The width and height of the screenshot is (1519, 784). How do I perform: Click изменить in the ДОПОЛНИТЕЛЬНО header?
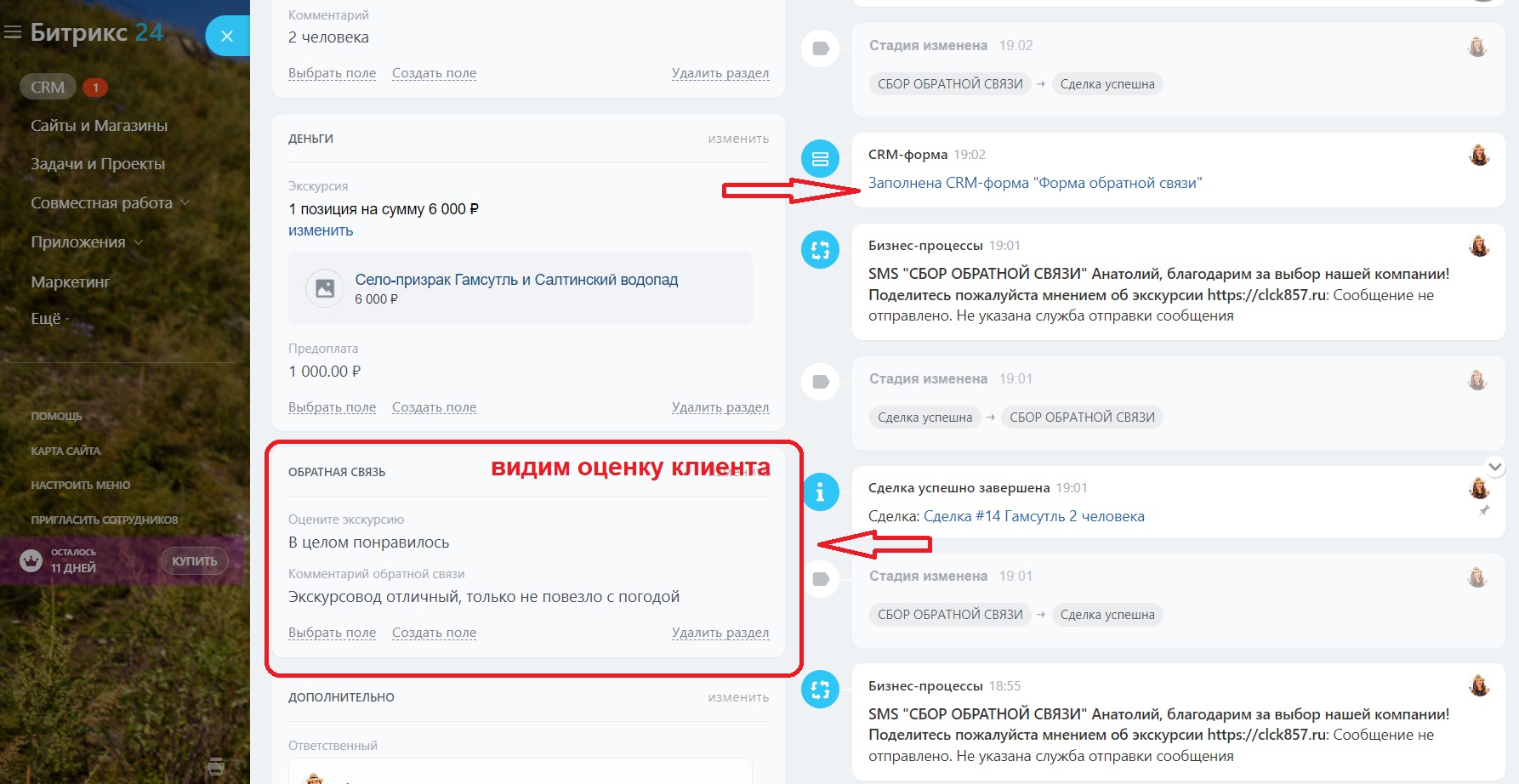click(x=738, y=697)
